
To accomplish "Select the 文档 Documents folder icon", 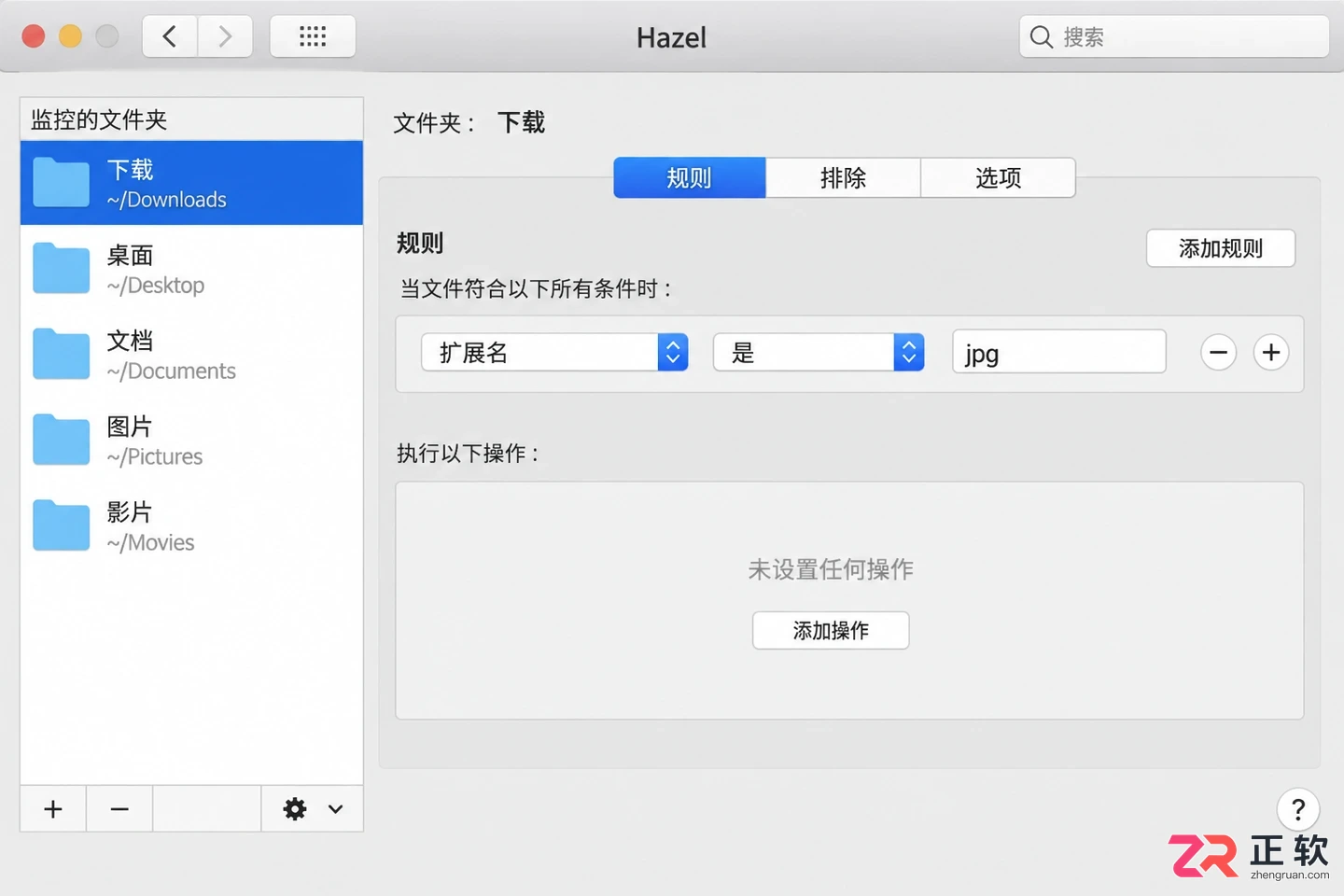I will click(x=62, y=354).
